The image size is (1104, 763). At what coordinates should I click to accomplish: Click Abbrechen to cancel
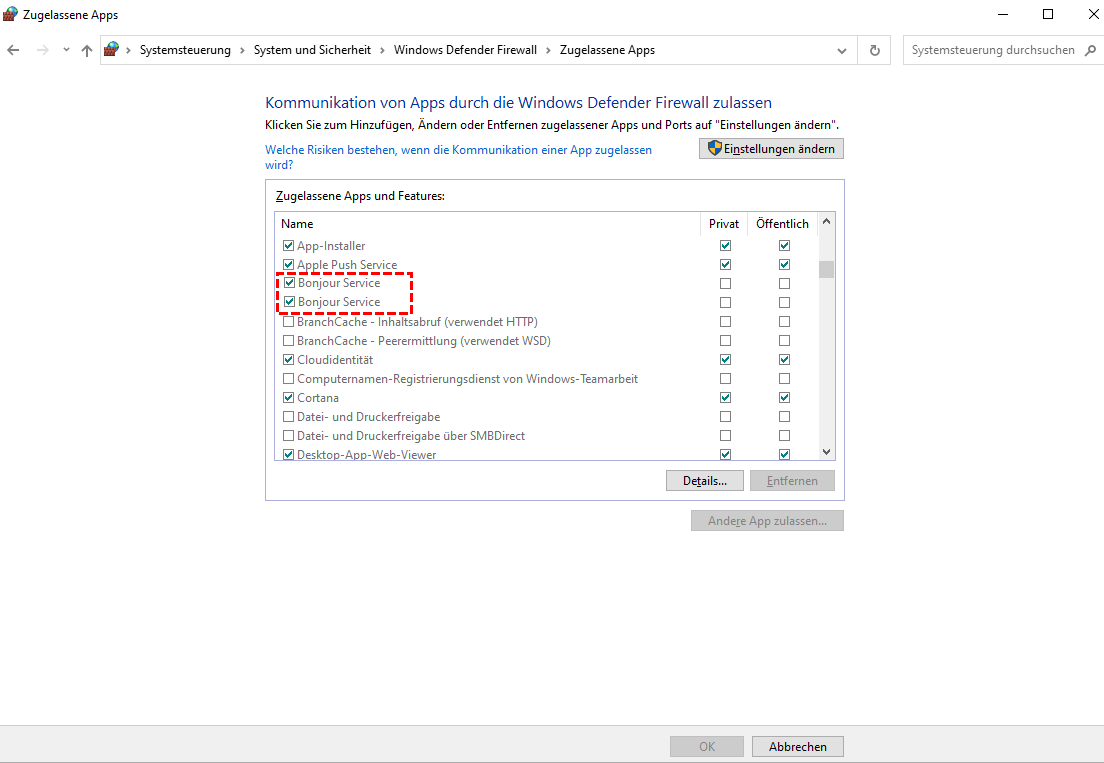pyautogui.click(x=798, y=747)
